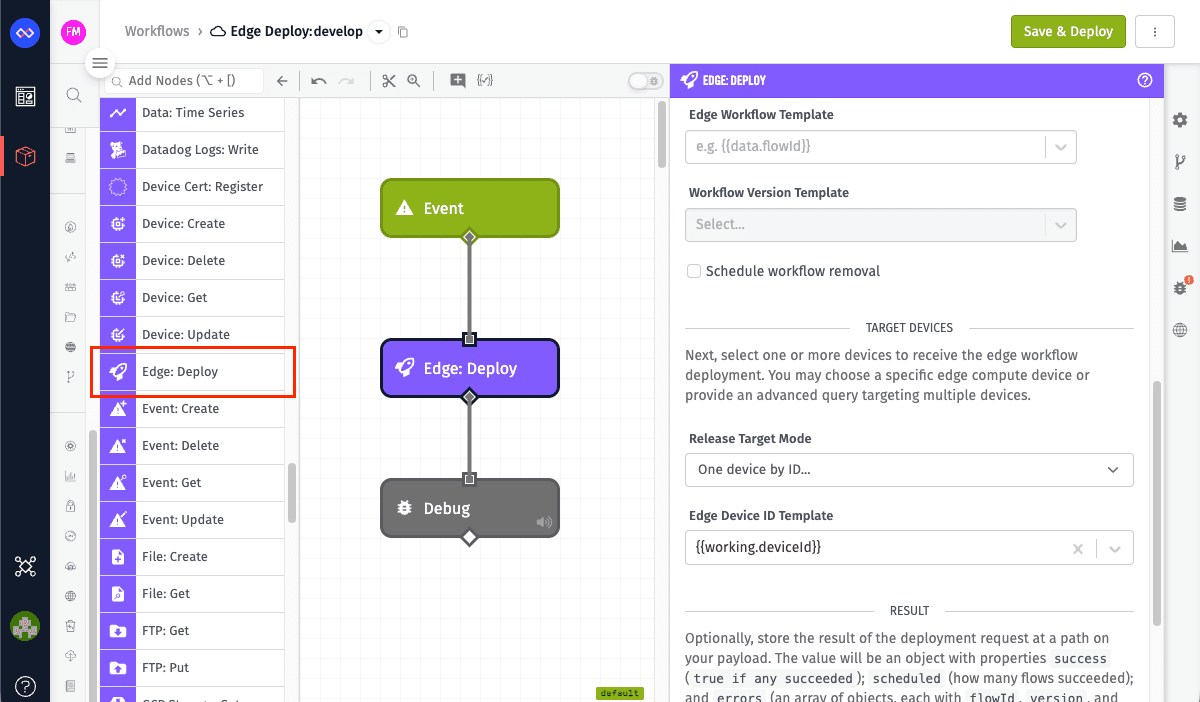The image size is (1200, 702).
Task: Expand the Edge Device ID Template chevron
Action: pos(1115,548)
